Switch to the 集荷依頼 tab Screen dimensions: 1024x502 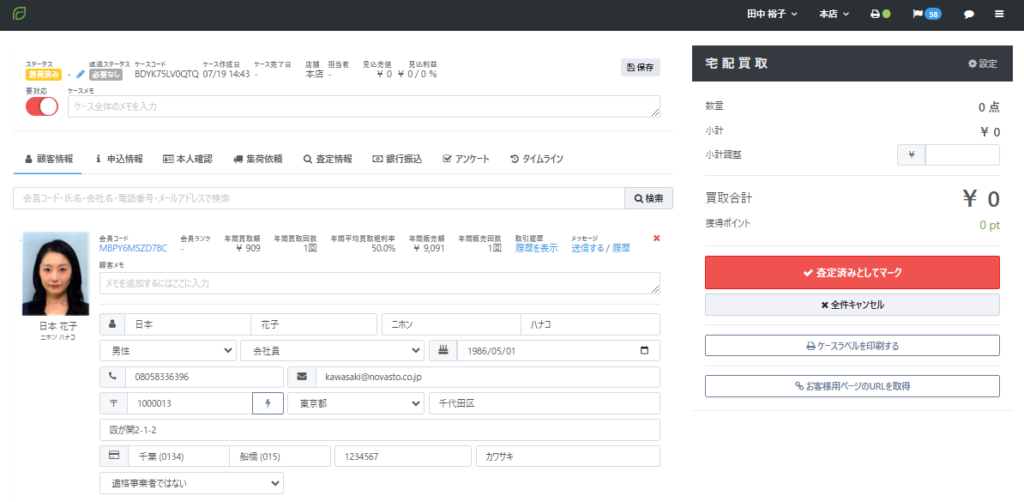point(257,159)
